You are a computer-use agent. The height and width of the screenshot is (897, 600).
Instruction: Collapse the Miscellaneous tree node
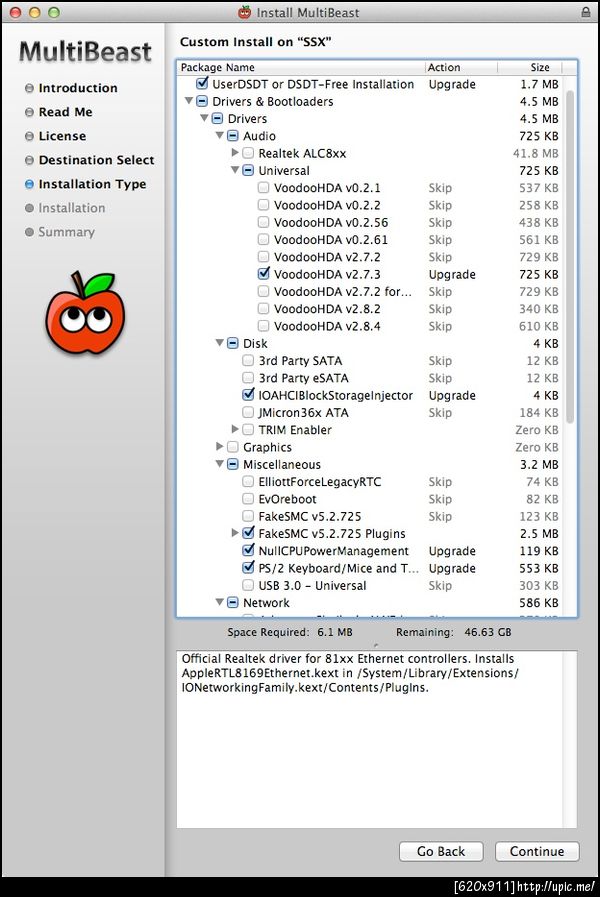click(220, 464)
